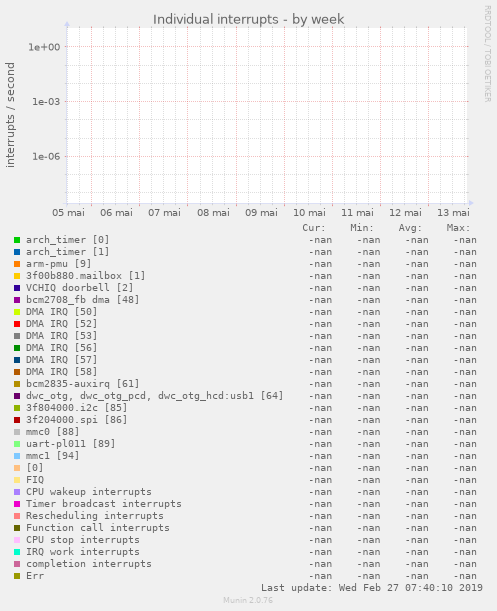Click the red DMA IRQ [52] swatch
This screenshot has width=497, height=611.
[x=17, y=324]
